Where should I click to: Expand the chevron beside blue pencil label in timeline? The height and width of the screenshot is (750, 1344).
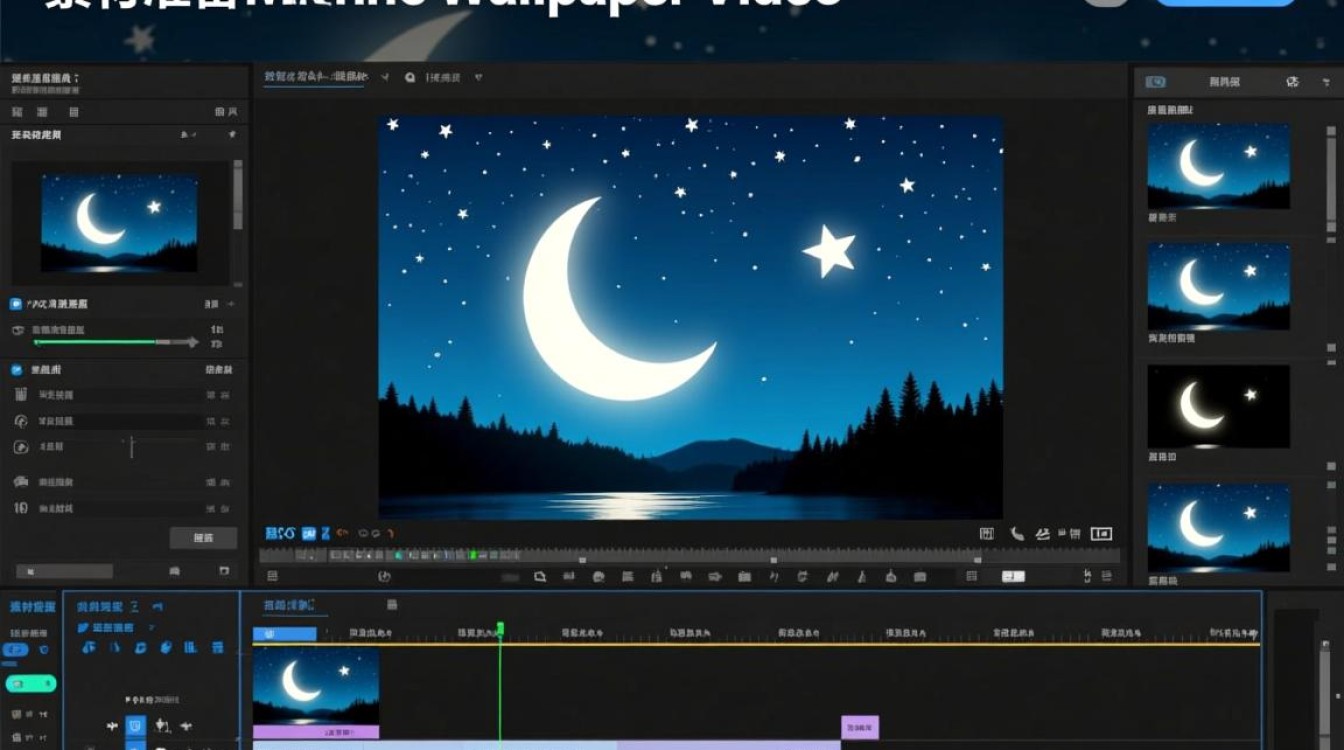[x=151, y=628]
